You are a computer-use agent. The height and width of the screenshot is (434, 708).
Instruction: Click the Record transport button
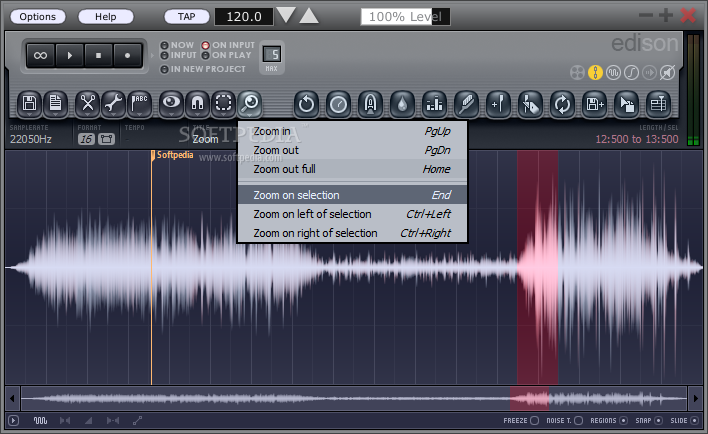(127, 56)
